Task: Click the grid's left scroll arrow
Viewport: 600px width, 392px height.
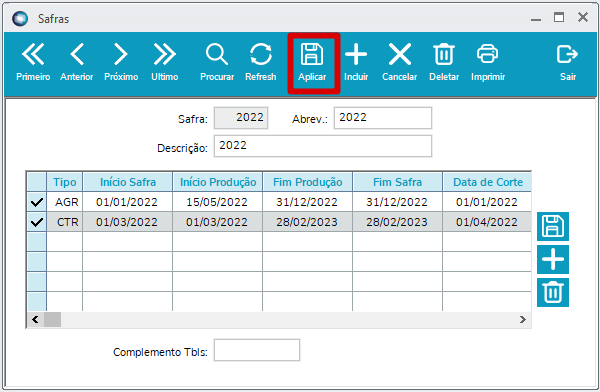Action: click(35, 319)
